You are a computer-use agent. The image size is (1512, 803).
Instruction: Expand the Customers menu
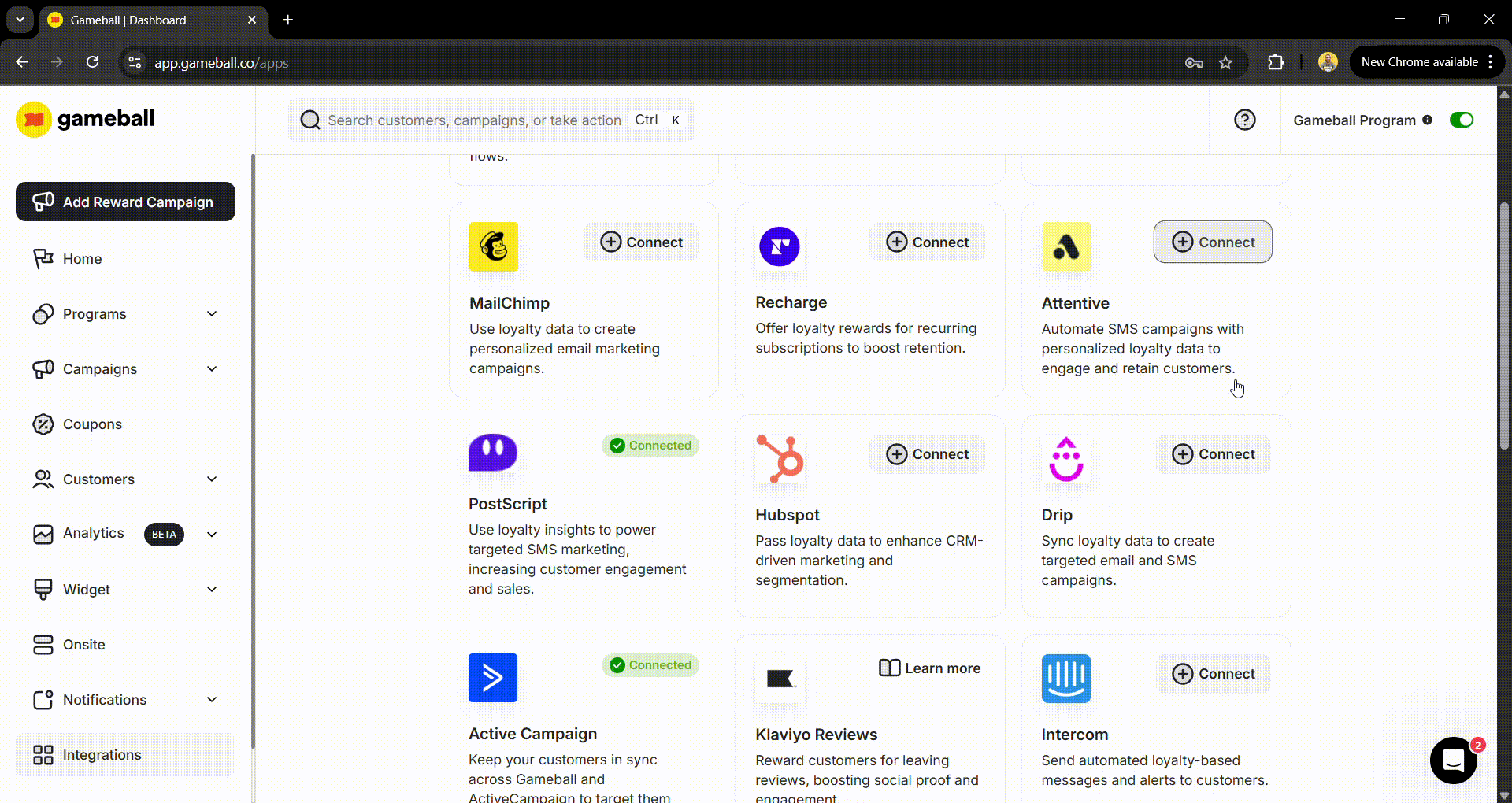point(212,479)
